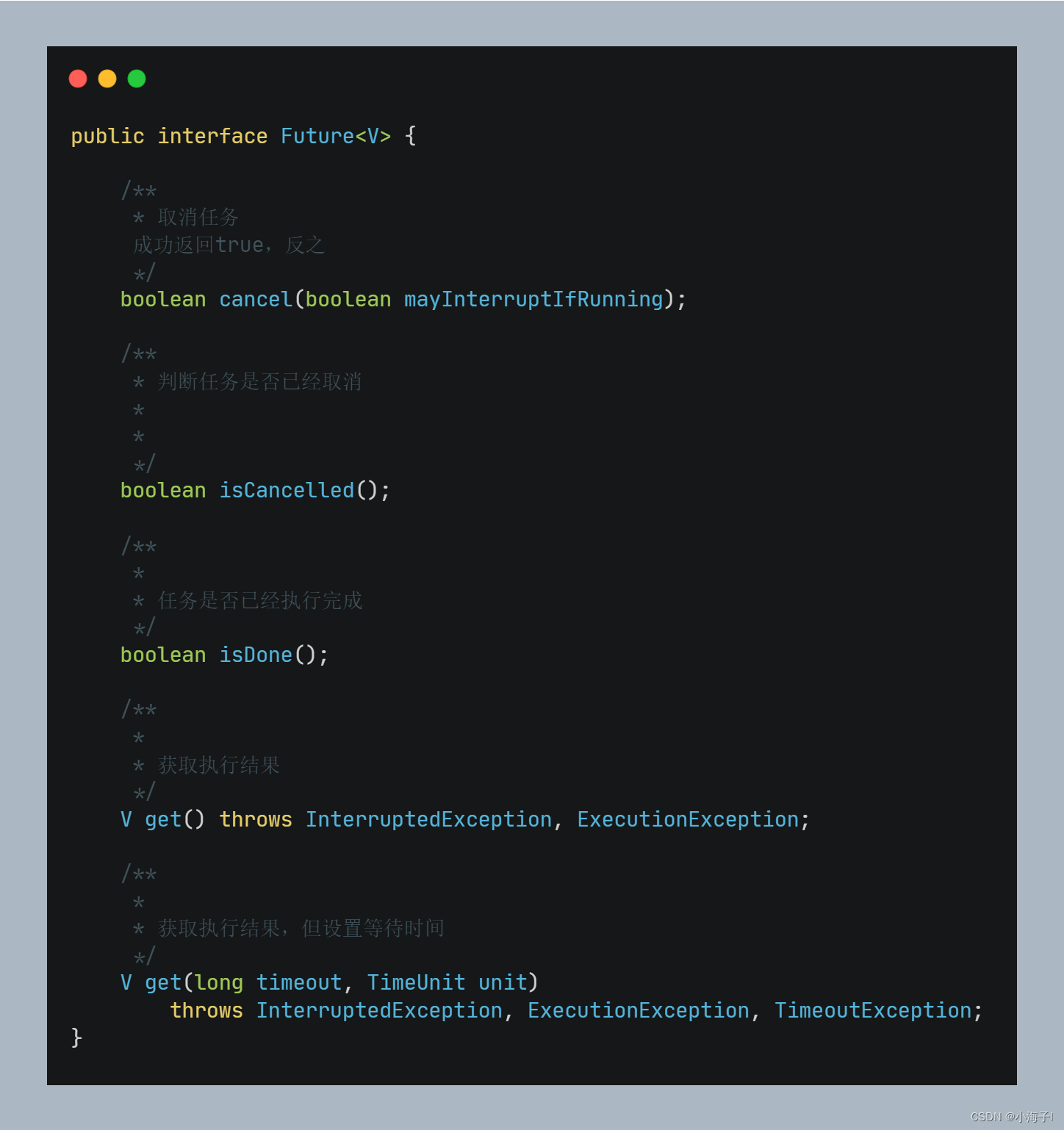Image resolution: width=1064 pixels, height=1130 pixels.
Task: Click the 'TimeUnit' parameter type
Action: point(416,982)
